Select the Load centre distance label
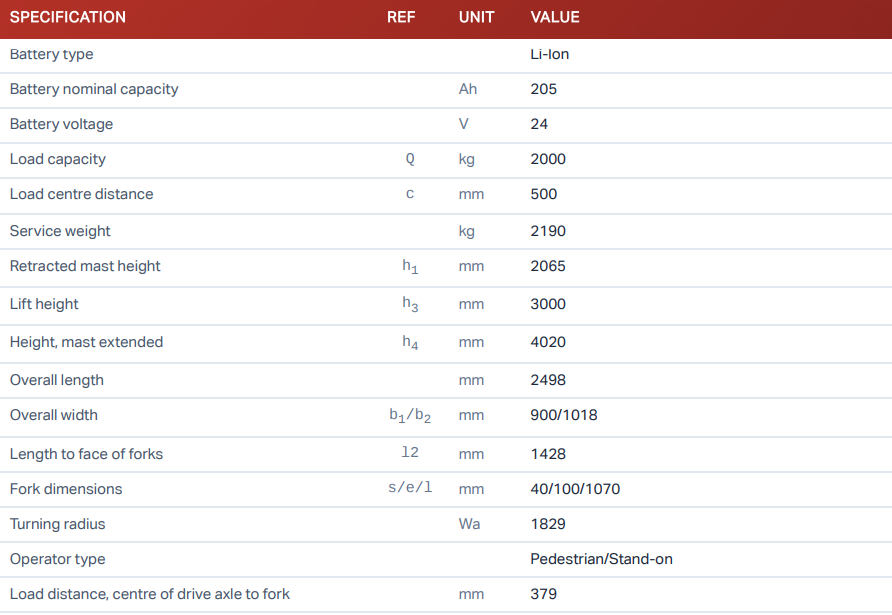The height and width of the screenshot is (615, 892). tap(81, 194)
